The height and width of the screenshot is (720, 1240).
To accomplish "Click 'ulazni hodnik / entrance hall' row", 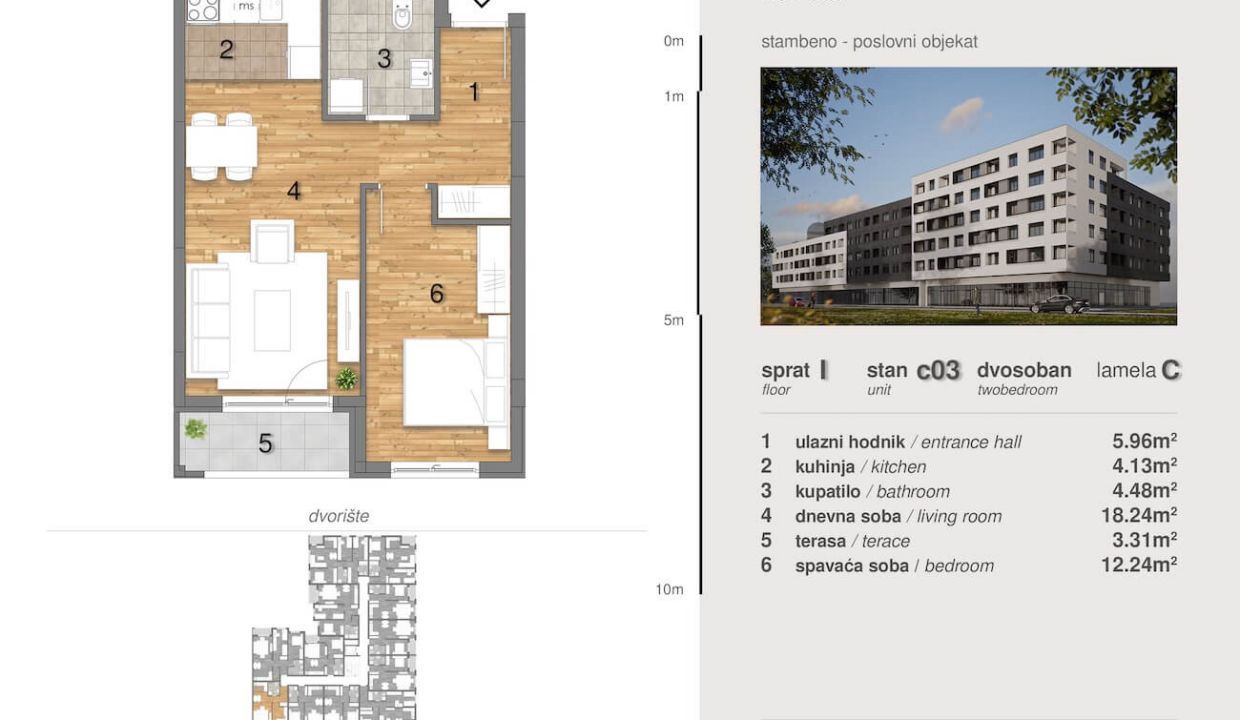I will coord(968,442).
